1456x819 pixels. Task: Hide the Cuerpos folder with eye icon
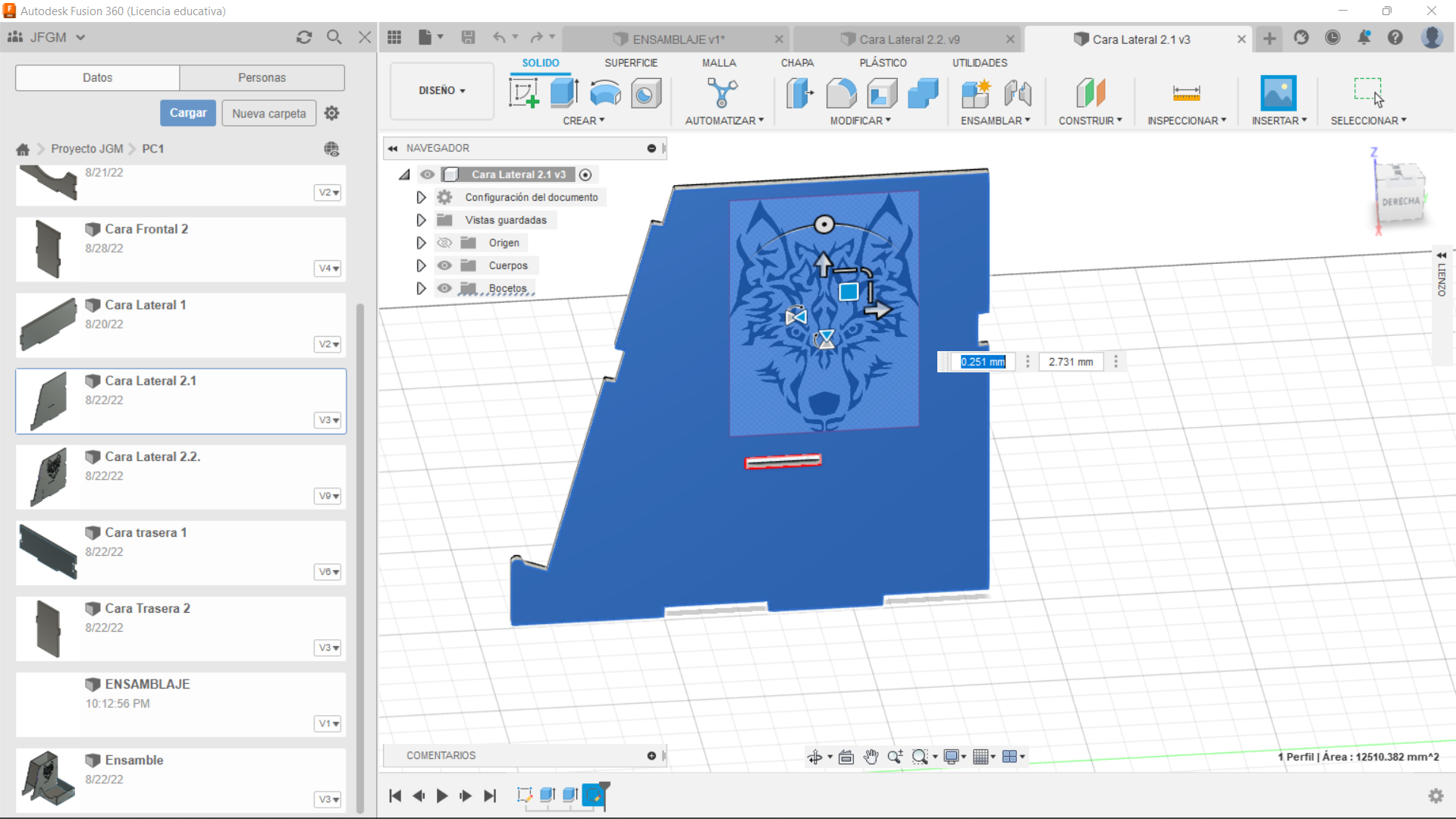[x=445, y=265]
